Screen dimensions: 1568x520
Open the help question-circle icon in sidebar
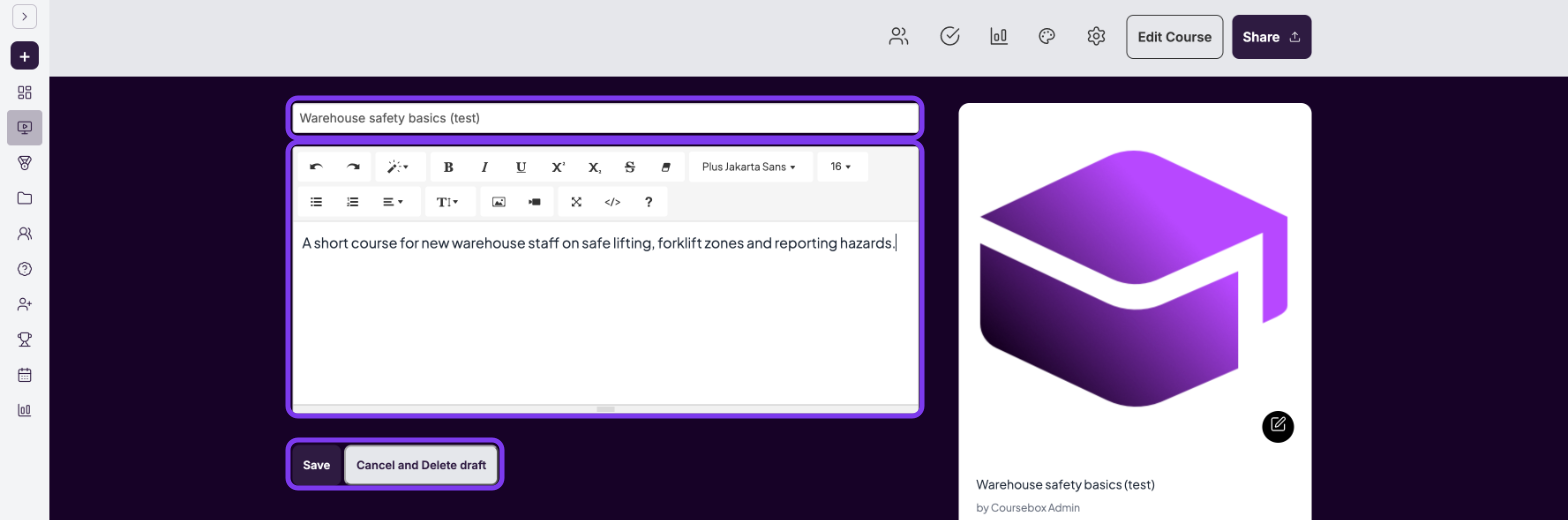tap(24, 269)
